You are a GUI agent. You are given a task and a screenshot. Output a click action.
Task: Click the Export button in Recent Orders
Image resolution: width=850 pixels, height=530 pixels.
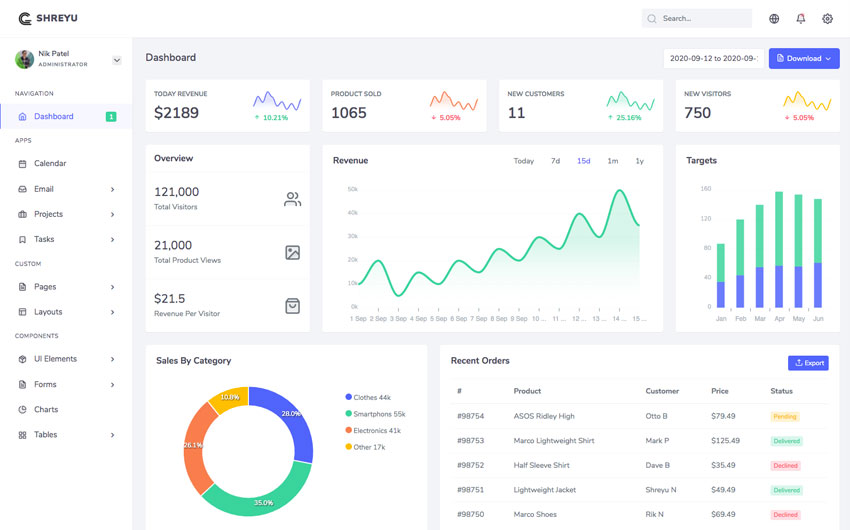(x=808, y=363)
